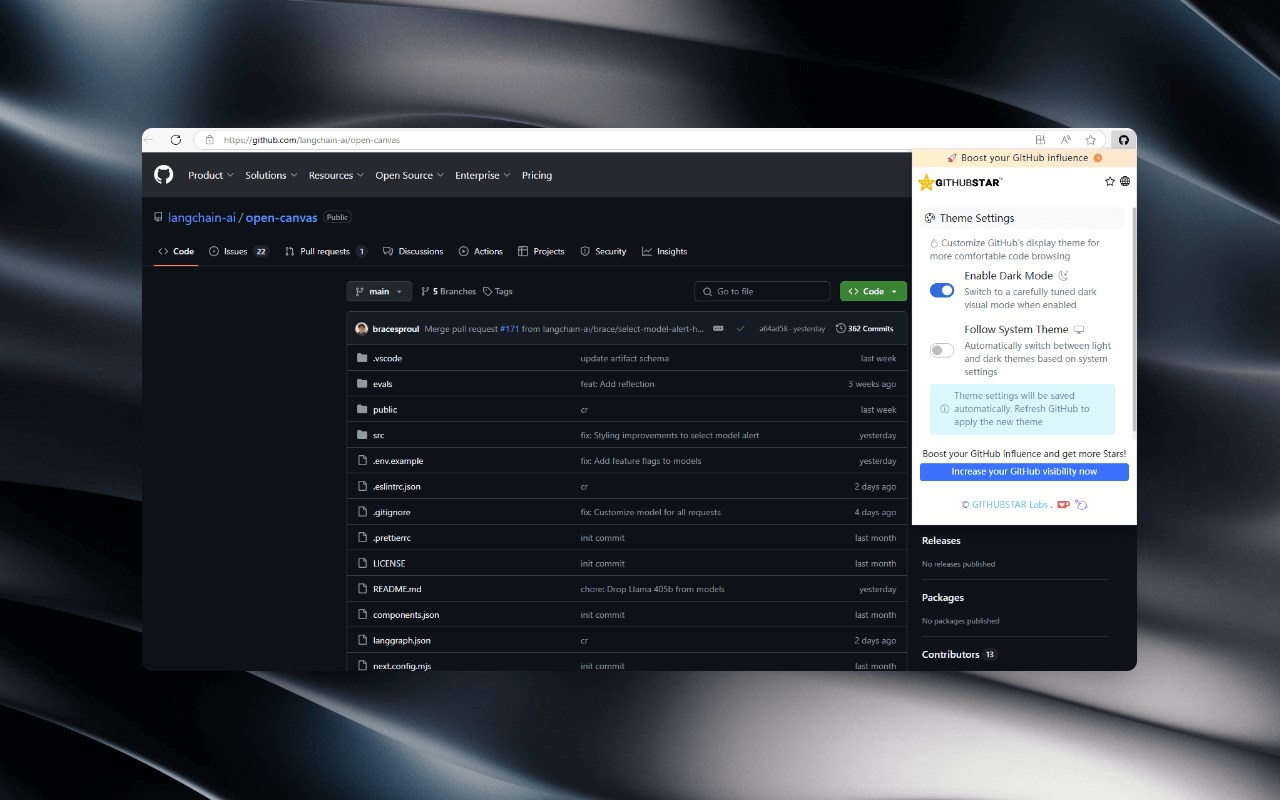Open the open-canvas repository link

point(281,217)
